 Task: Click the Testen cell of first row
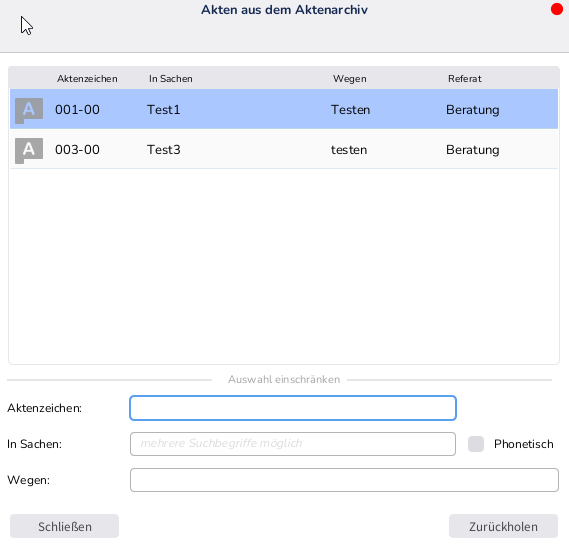[x=350, y=110]
